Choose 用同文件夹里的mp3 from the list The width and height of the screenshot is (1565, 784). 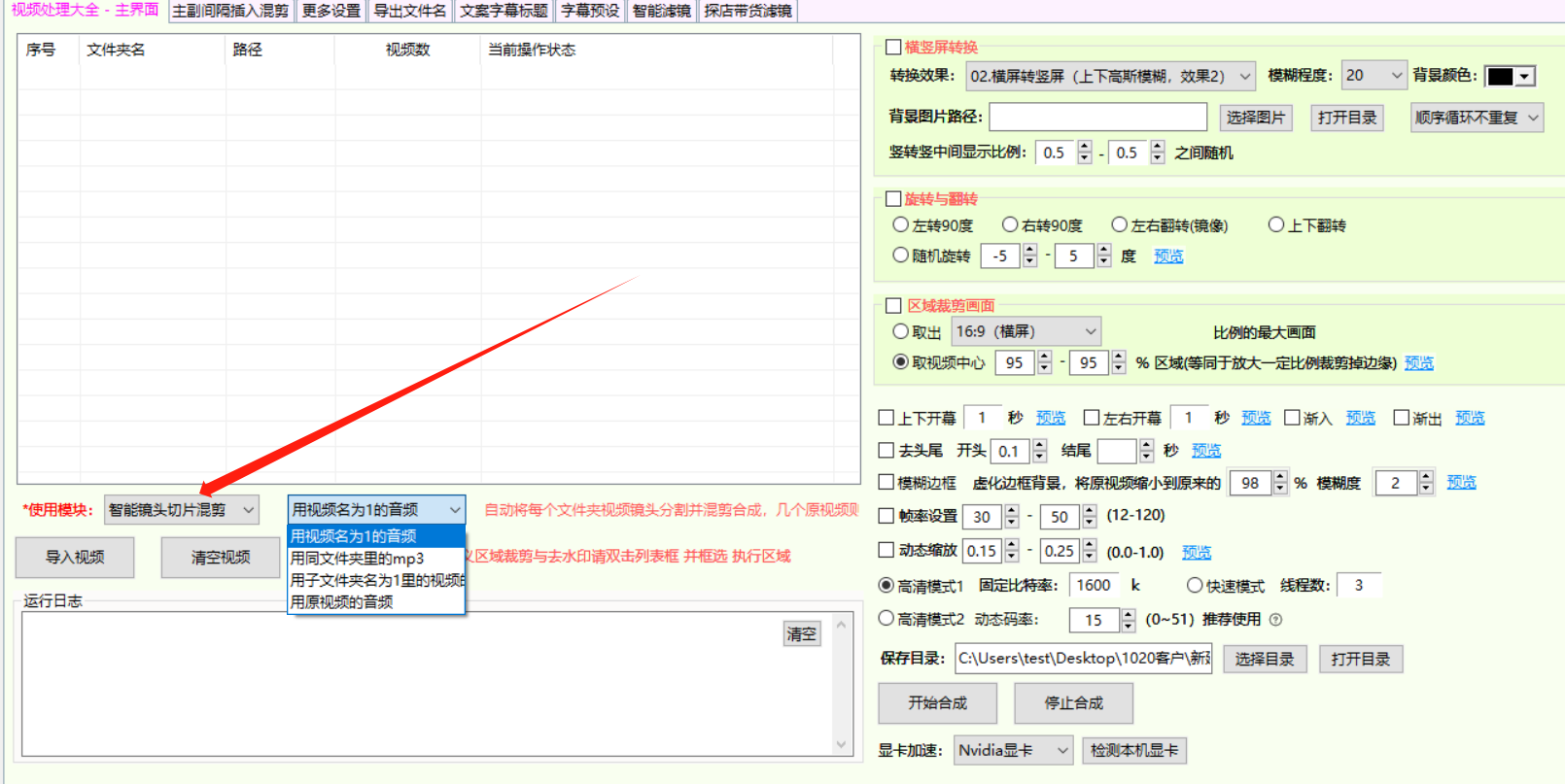(376, 559)
